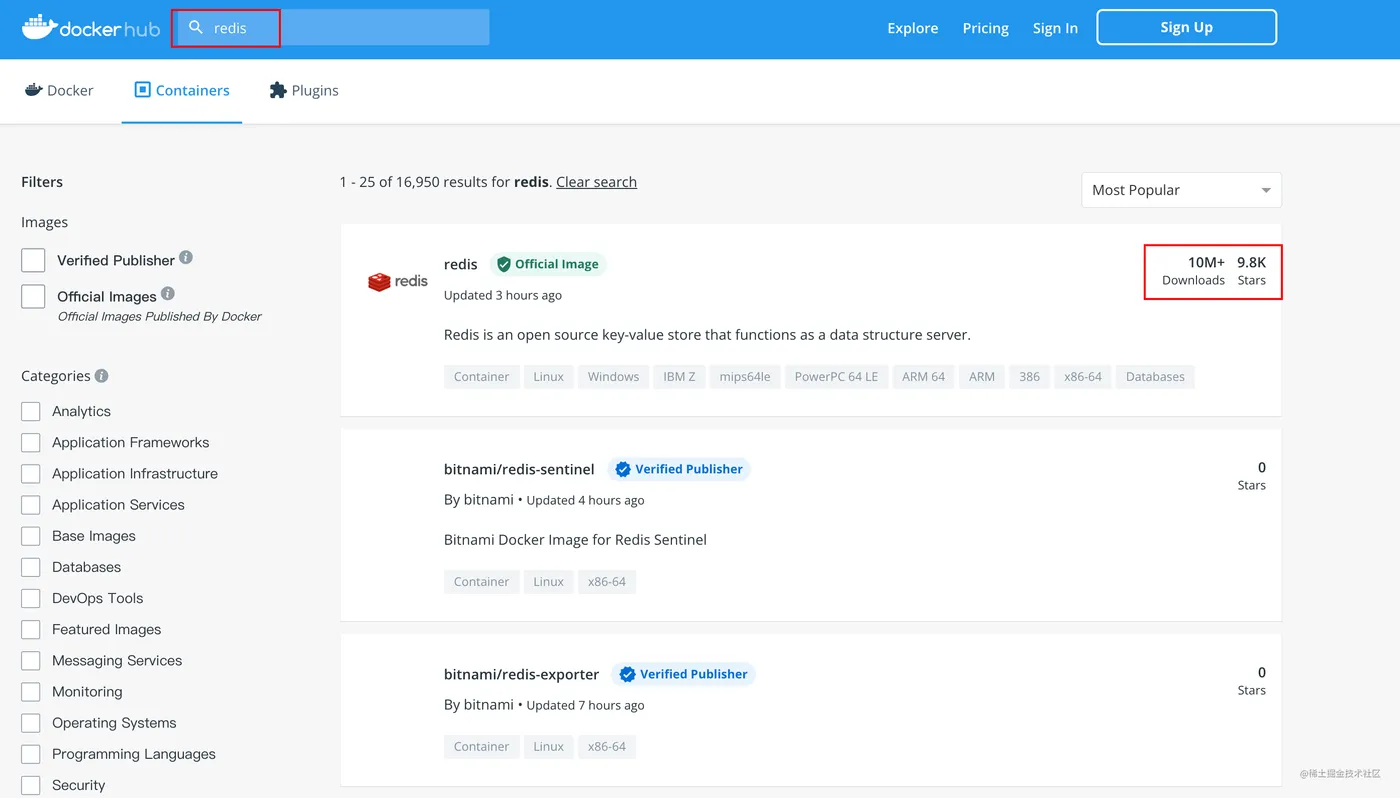The image size is (1400, 798).
Task: Check the DevOps Tools category
Action: 31,598
